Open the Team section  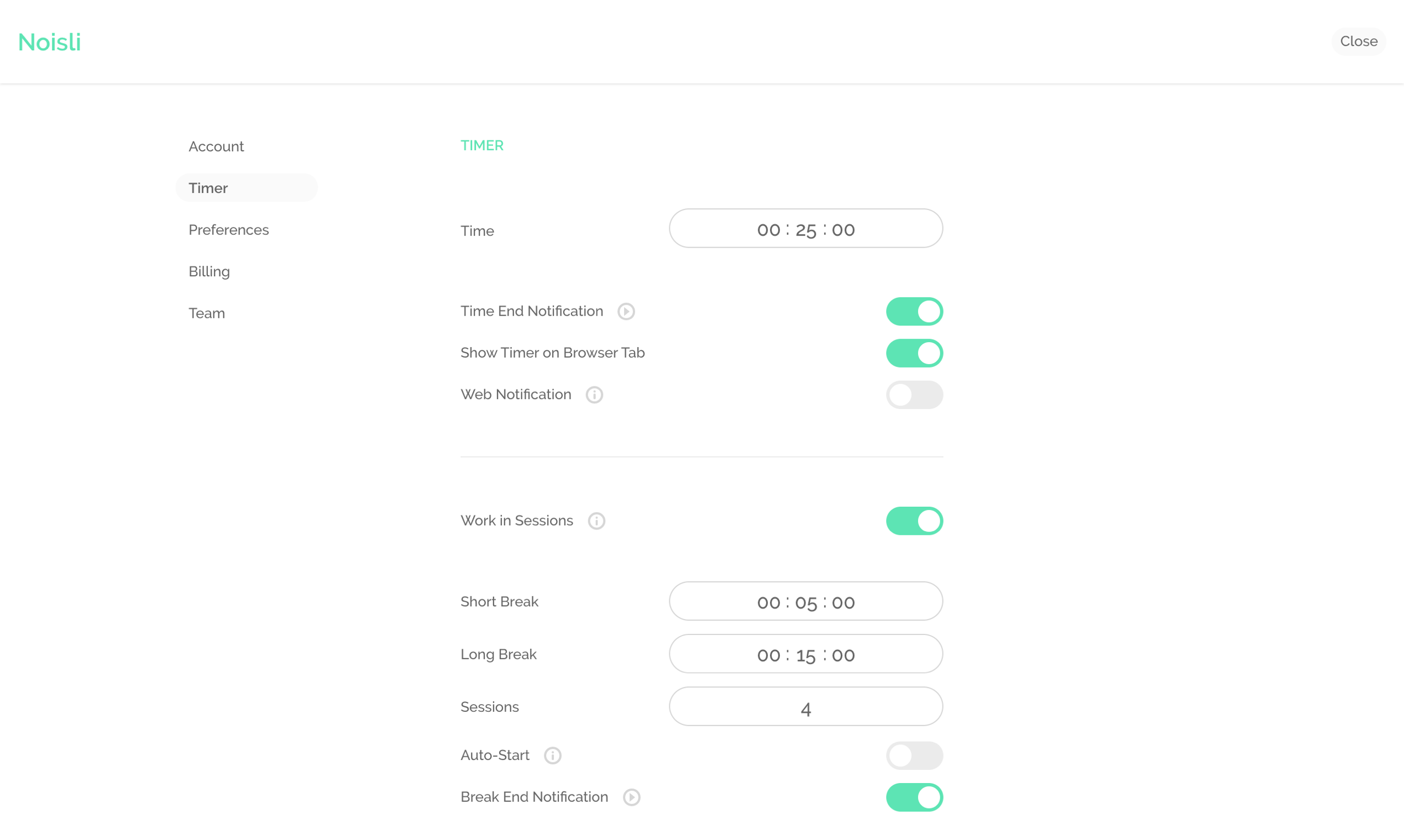click(207, 313)
